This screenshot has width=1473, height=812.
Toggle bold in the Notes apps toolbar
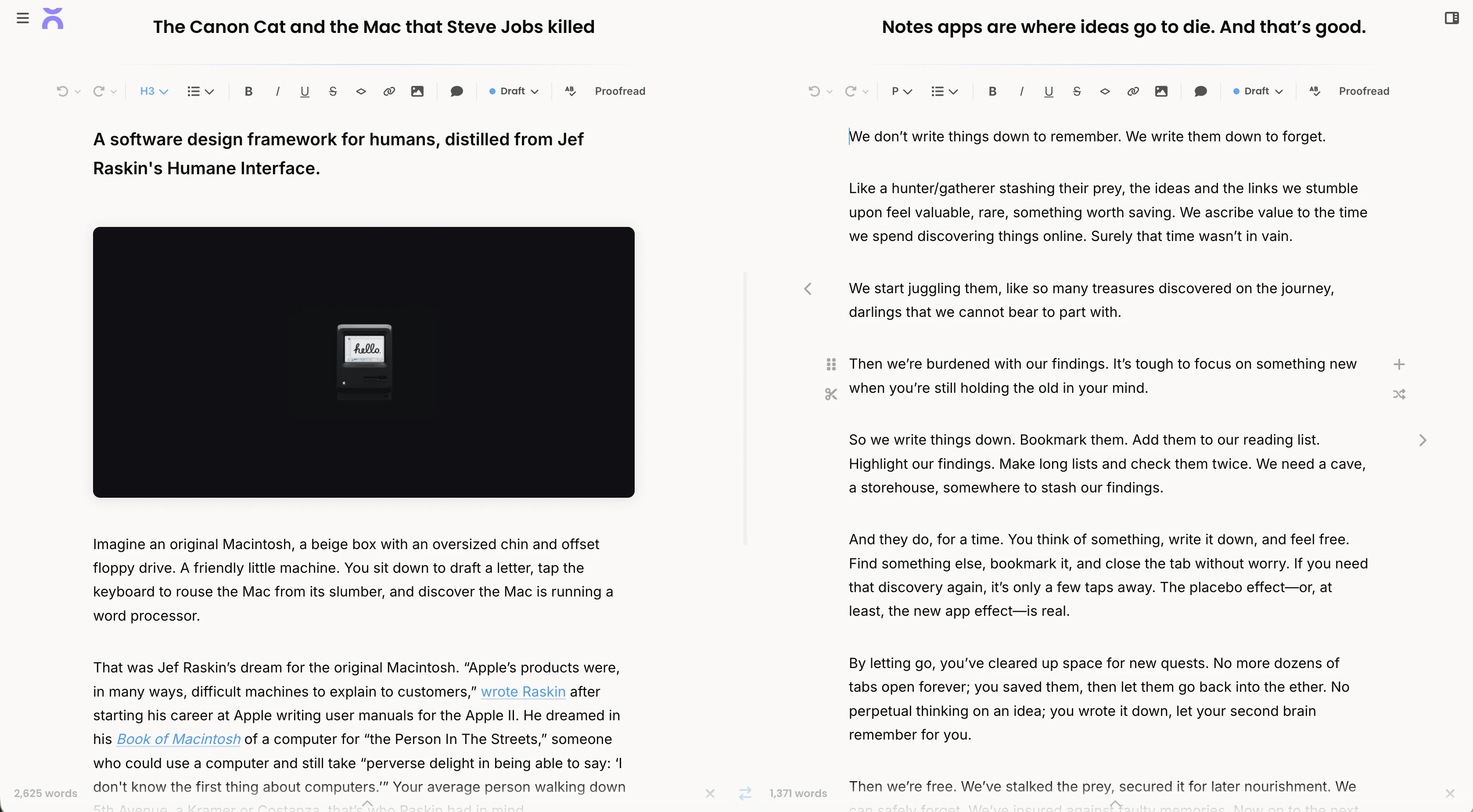point(993,91)
